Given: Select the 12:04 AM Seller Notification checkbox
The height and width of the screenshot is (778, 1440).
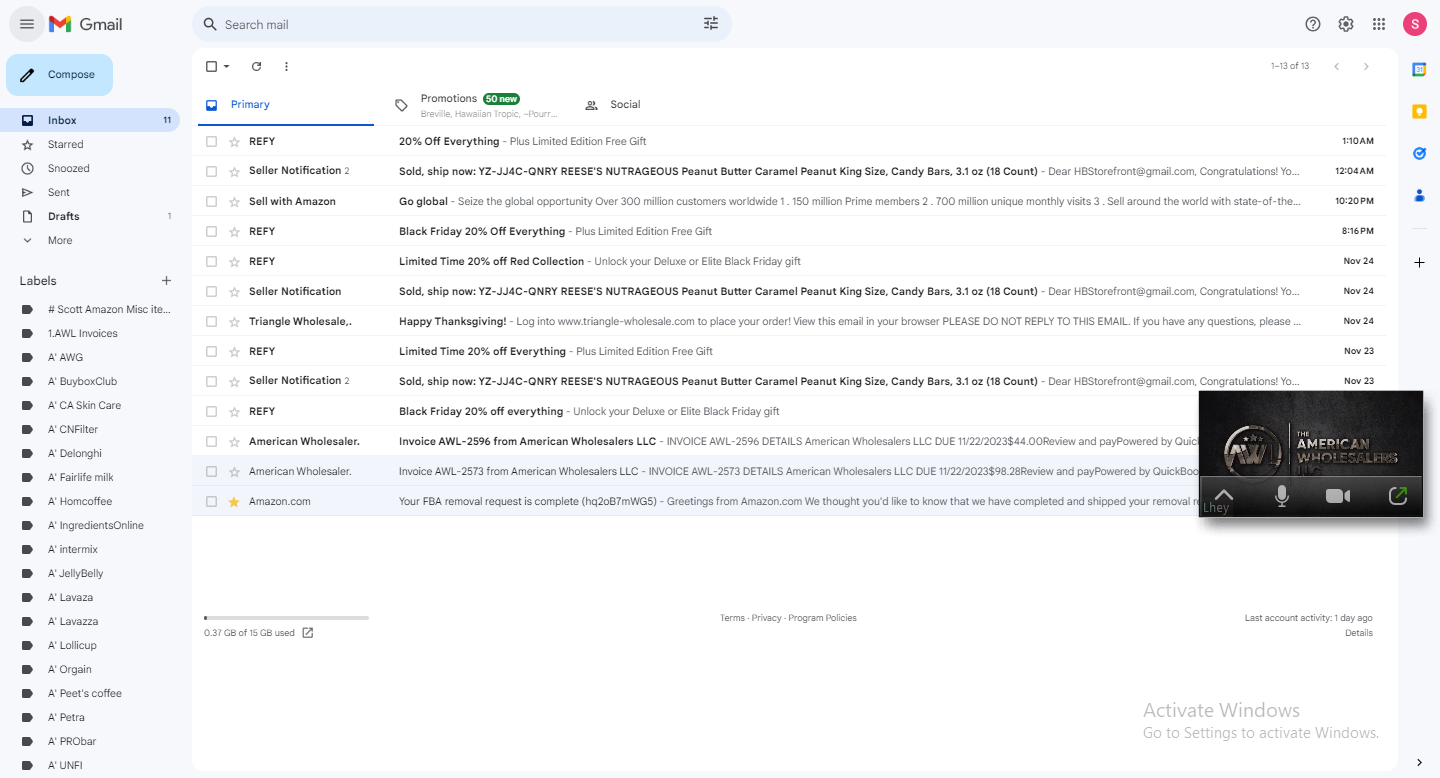Looking at the screenshot, I should click(211, 172).
